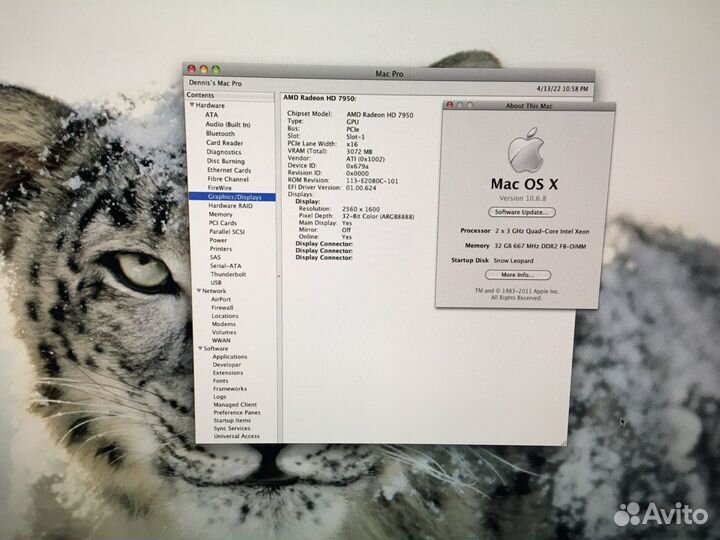This screenshot has height=540, width=720.
Task: Show Modems information
Action: tap(224, 324)
